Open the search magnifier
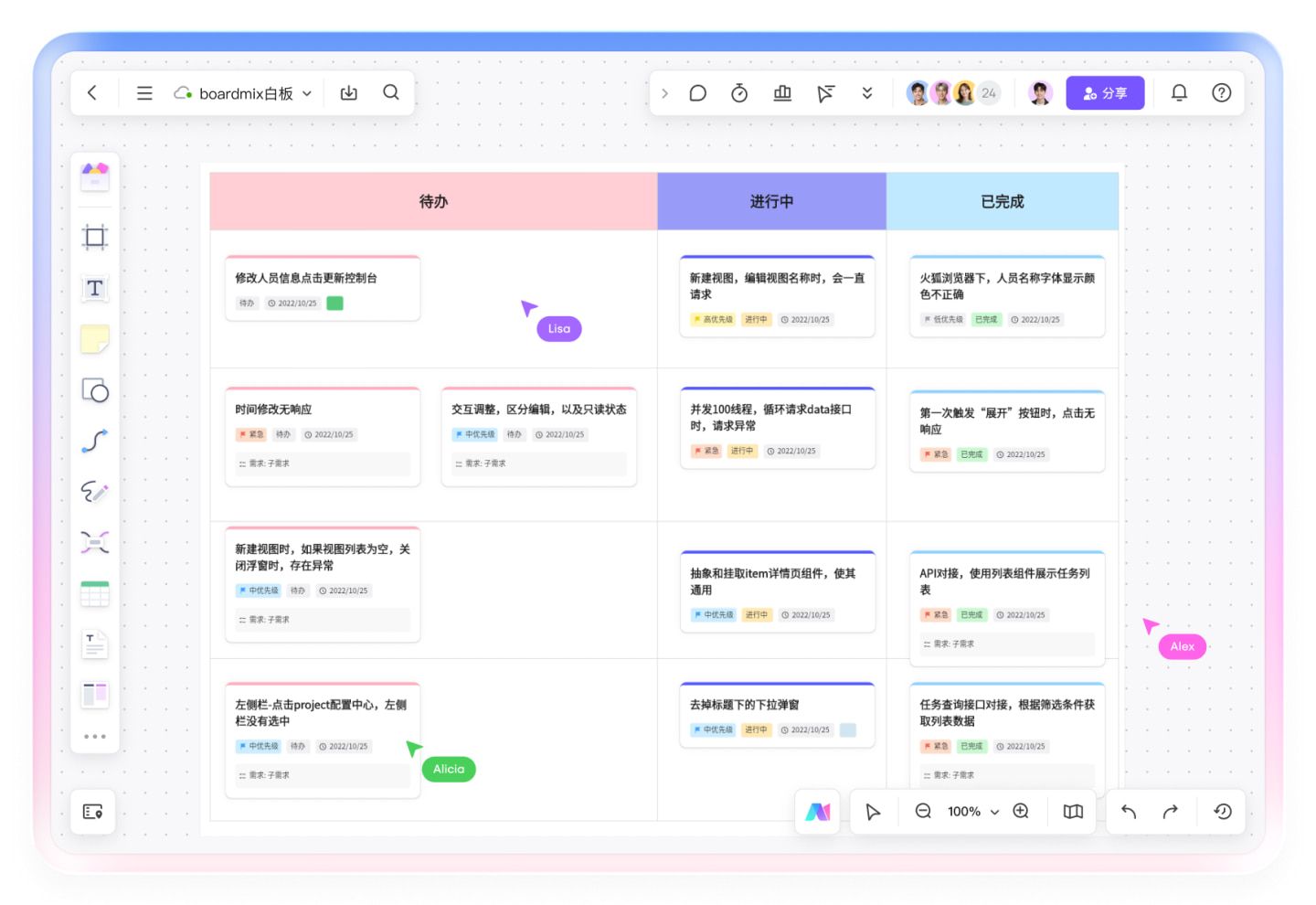The height and width of the screenshot is (905, 1316). [x=391, y=92]
